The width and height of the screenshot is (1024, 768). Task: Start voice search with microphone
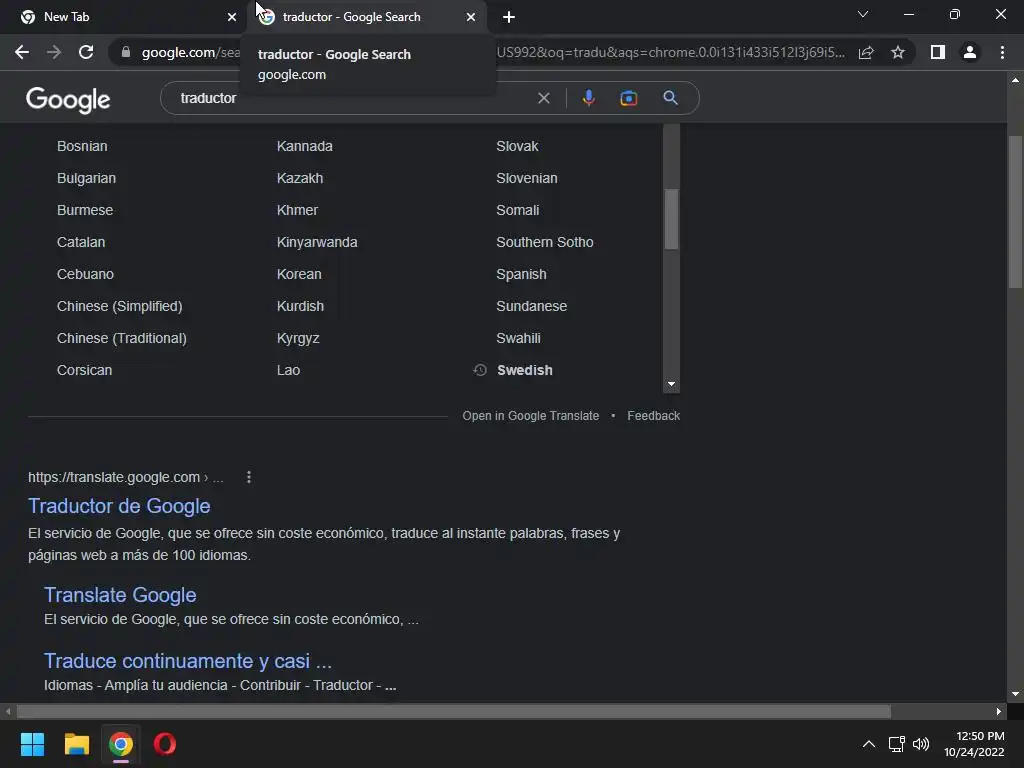[x=588, y=98]
